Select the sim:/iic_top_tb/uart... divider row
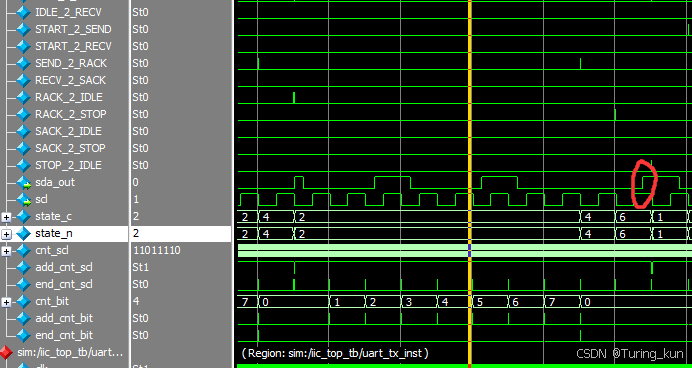 70,353
